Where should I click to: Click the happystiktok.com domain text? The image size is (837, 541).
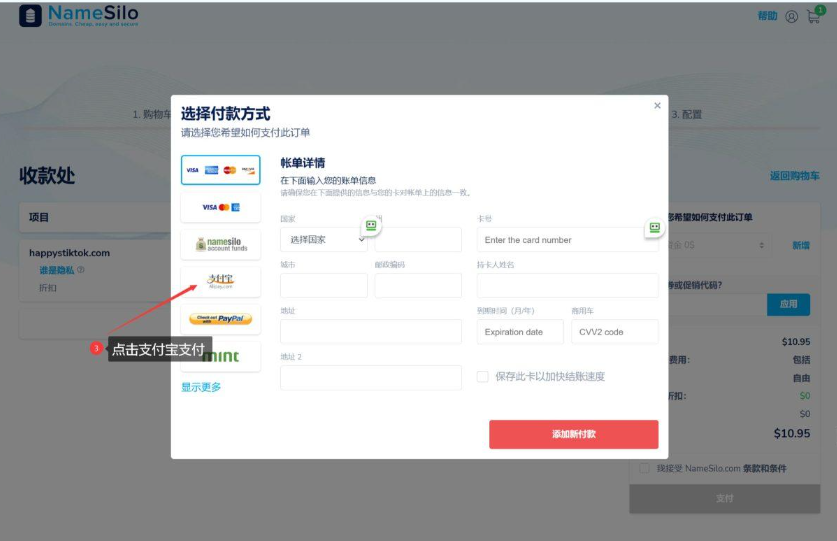(69, 253)
